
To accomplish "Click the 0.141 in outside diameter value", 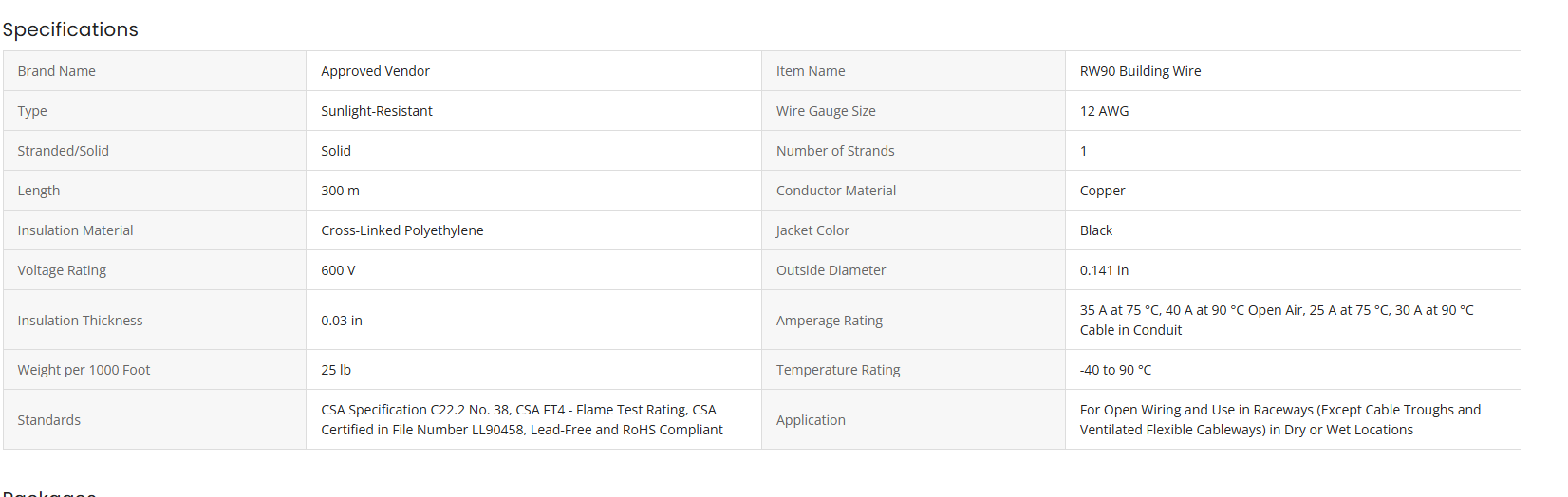I will tap(1104, 270).
